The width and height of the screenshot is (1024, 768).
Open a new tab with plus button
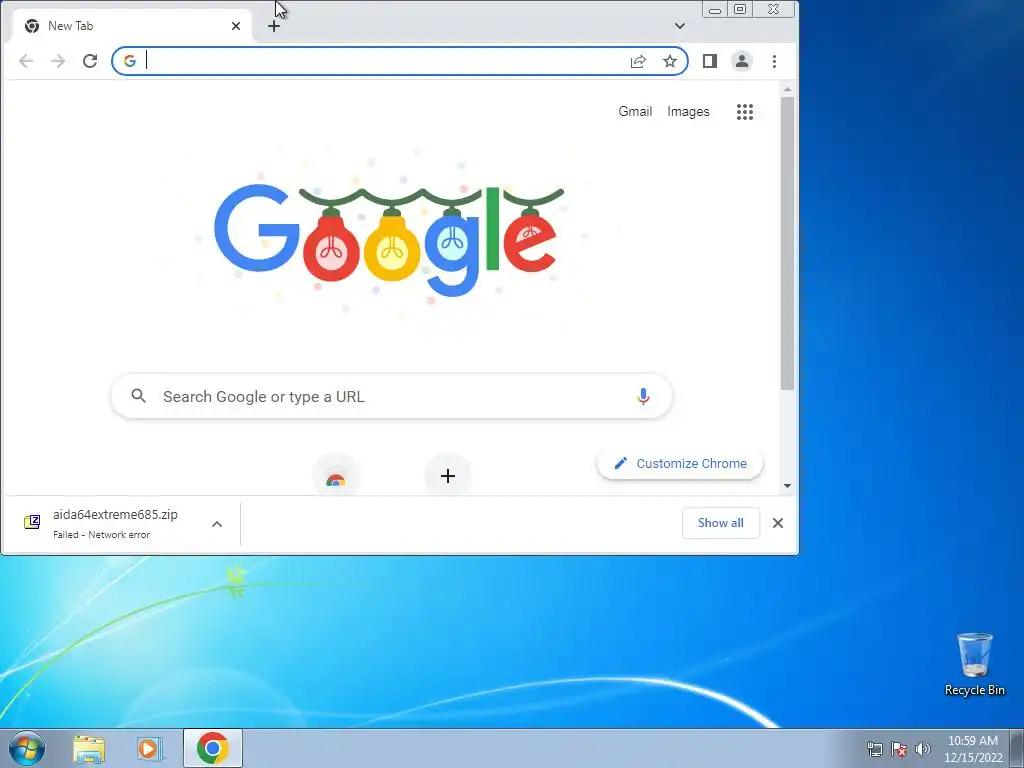click(x=274, y=26)
